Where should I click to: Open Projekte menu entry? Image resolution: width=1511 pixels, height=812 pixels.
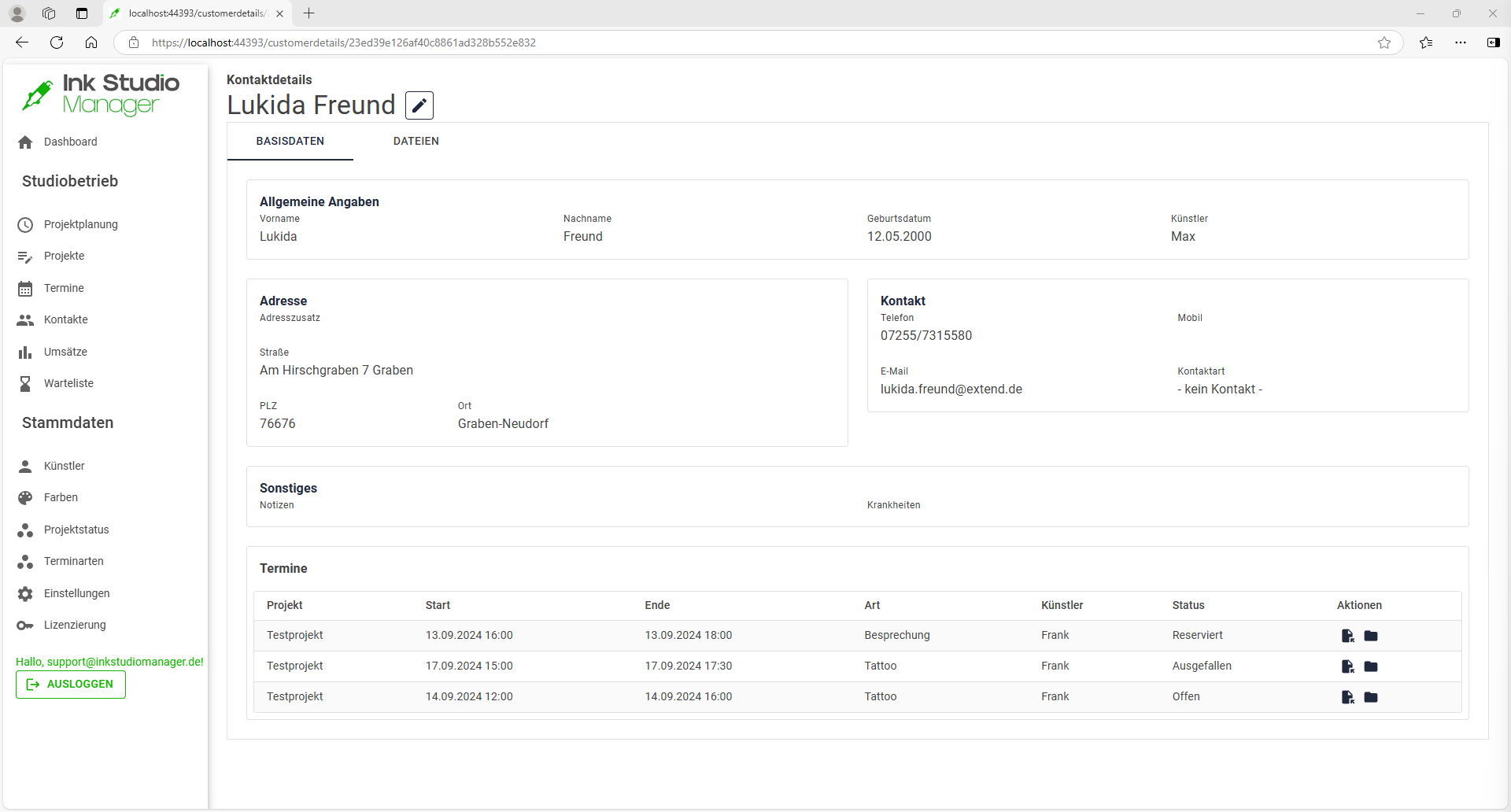point(65,257)
